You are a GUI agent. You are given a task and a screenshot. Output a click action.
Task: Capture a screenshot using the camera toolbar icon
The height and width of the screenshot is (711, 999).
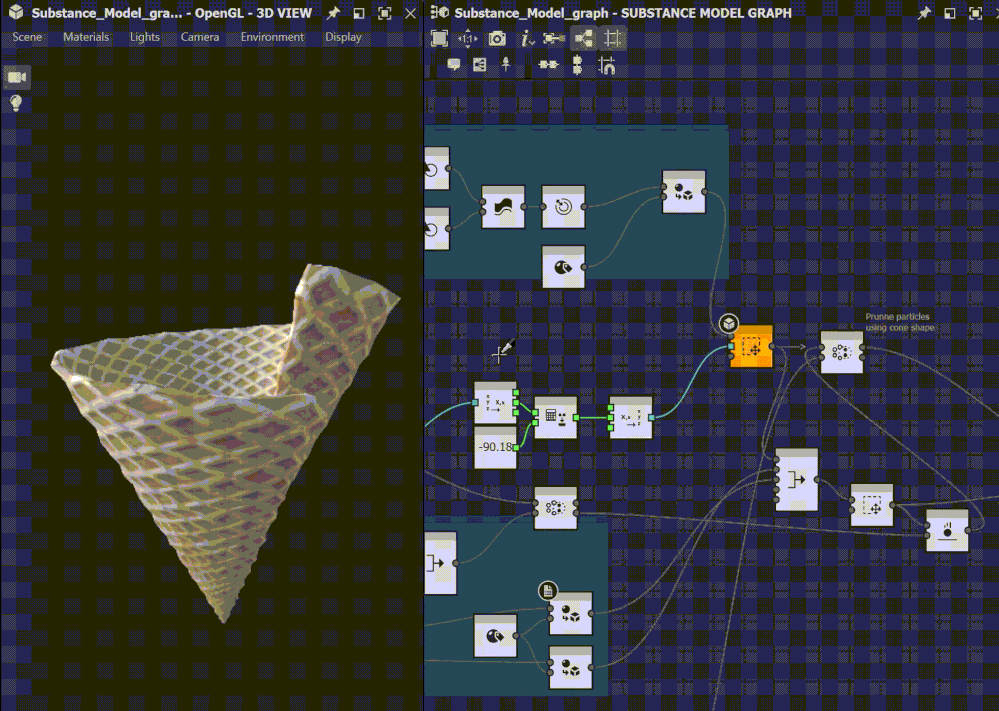point(496,38)
